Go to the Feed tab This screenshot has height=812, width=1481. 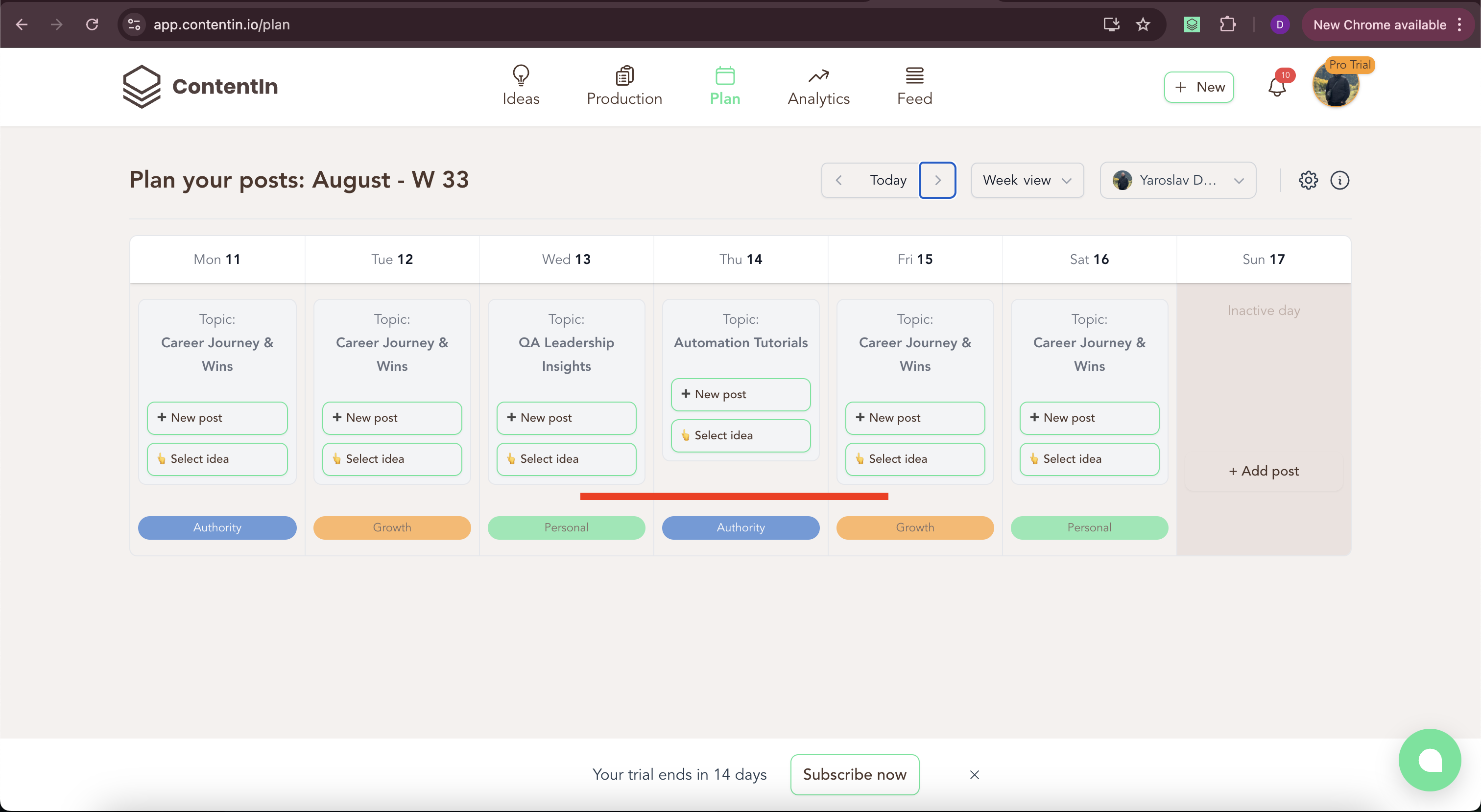pyautogui.click(x=915, y=86)
